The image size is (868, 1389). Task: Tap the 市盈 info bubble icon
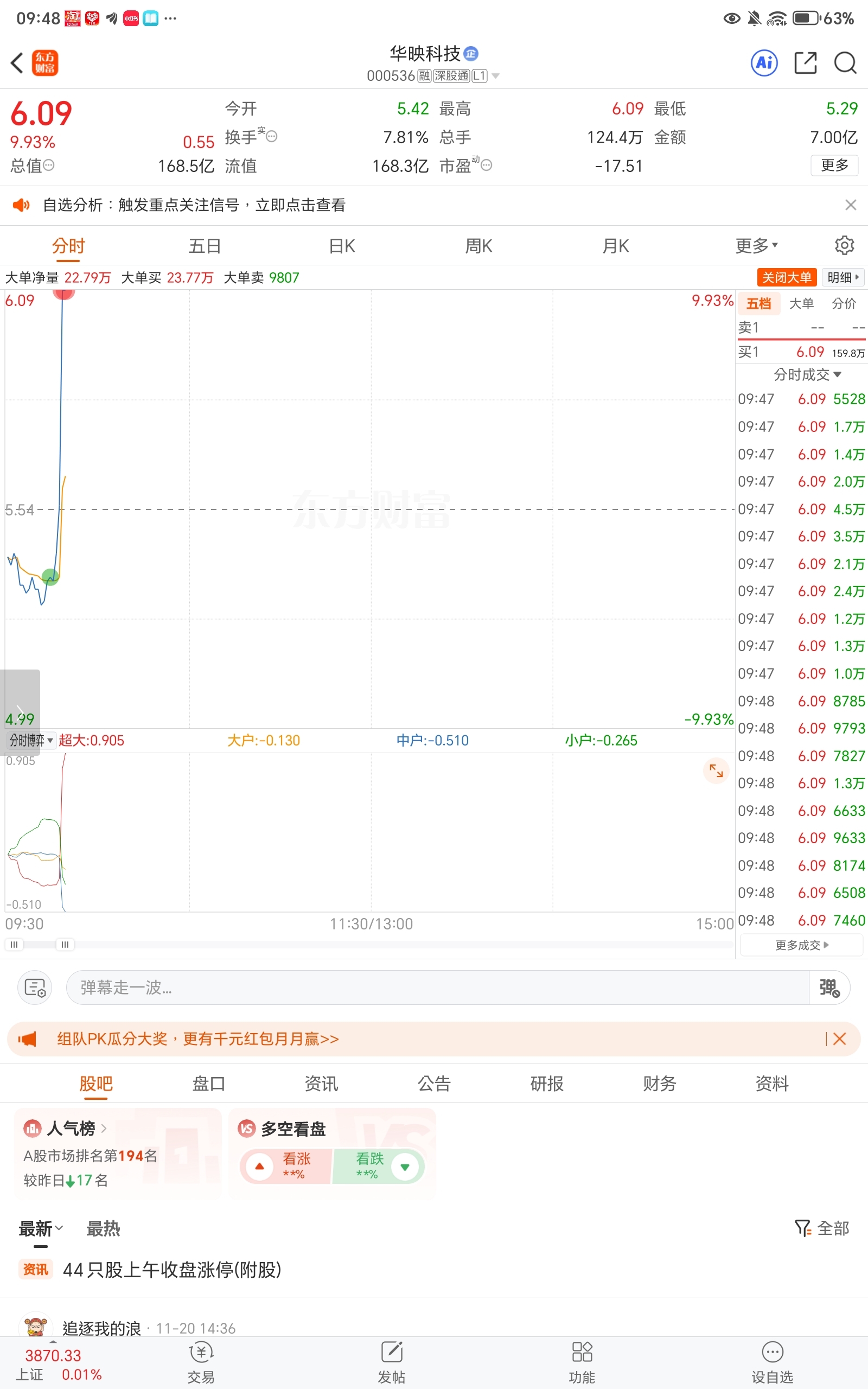coord(486,165)
